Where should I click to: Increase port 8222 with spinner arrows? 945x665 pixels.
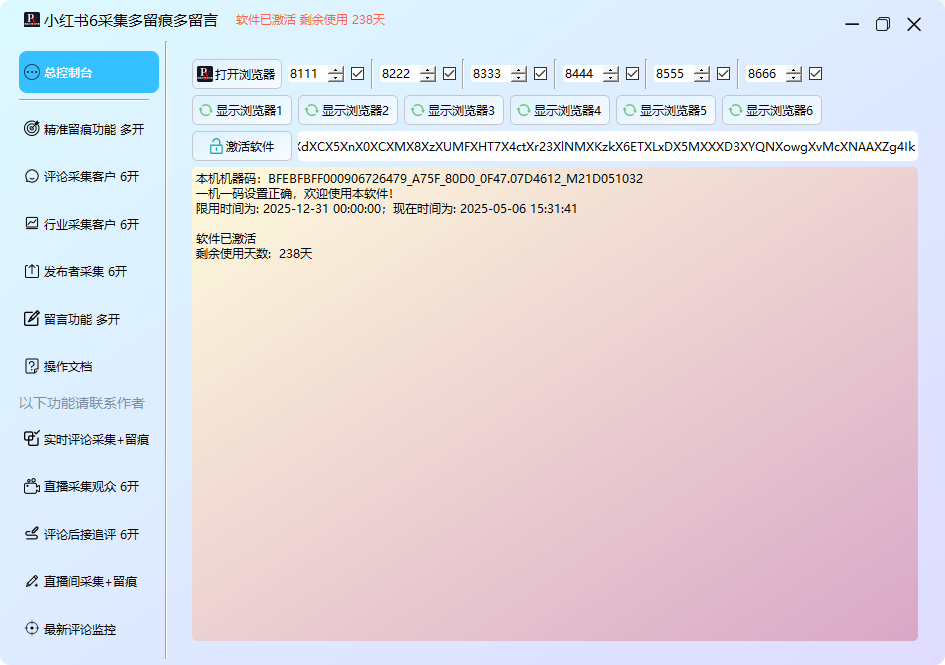point(427,70)
